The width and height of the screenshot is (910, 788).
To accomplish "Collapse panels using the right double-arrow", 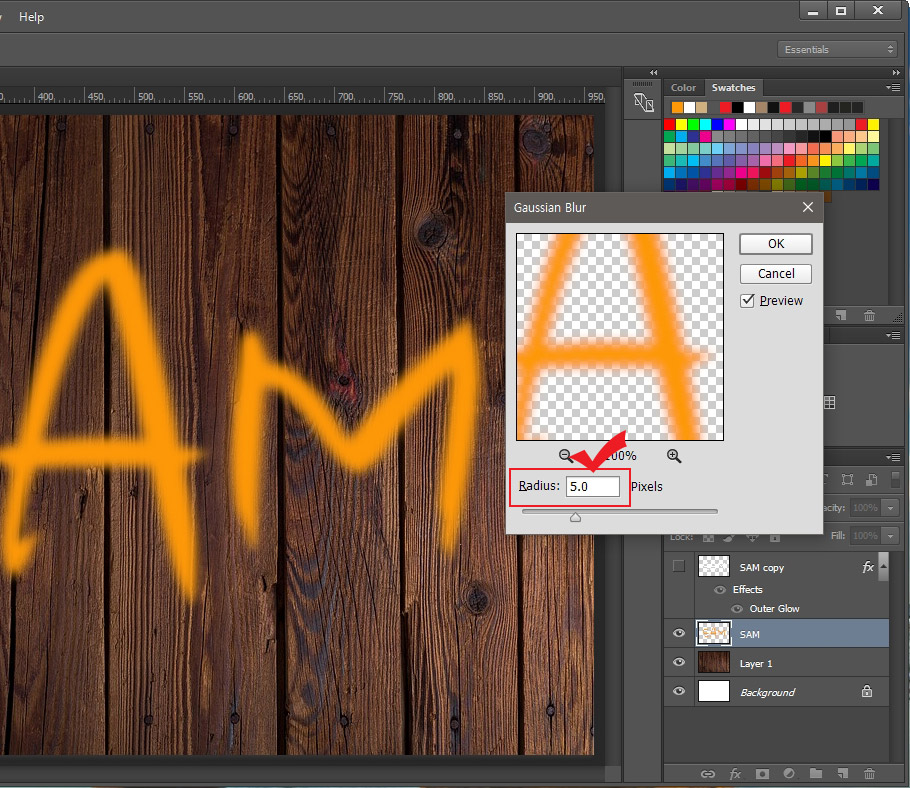I will click(x=895, y=73).
